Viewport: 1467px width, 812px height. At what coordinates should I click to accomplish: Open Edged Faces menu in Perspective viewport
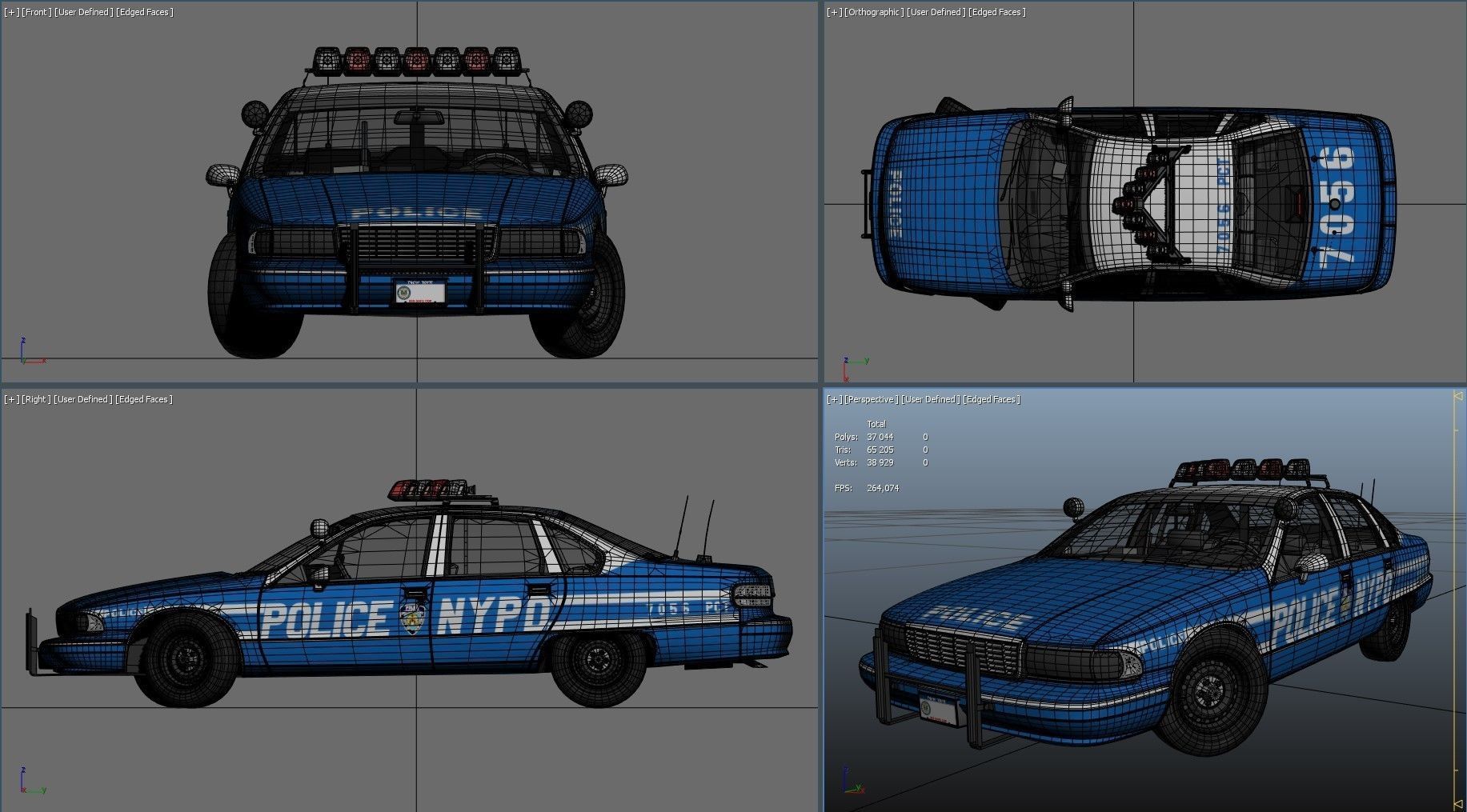tap(992, 399)
